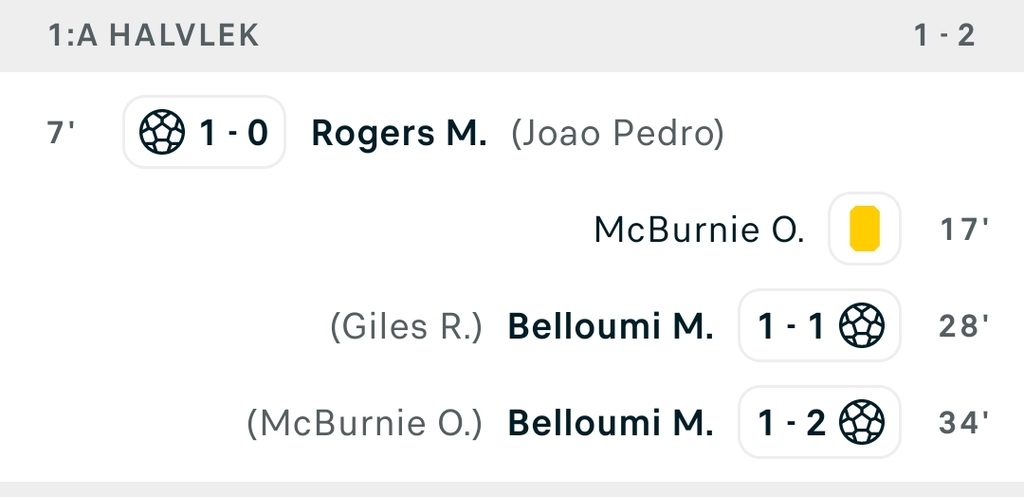The image size is (1024, 497).
Task: Click the 1:A HALVLEK section header
Action: (x=512, y=36)
